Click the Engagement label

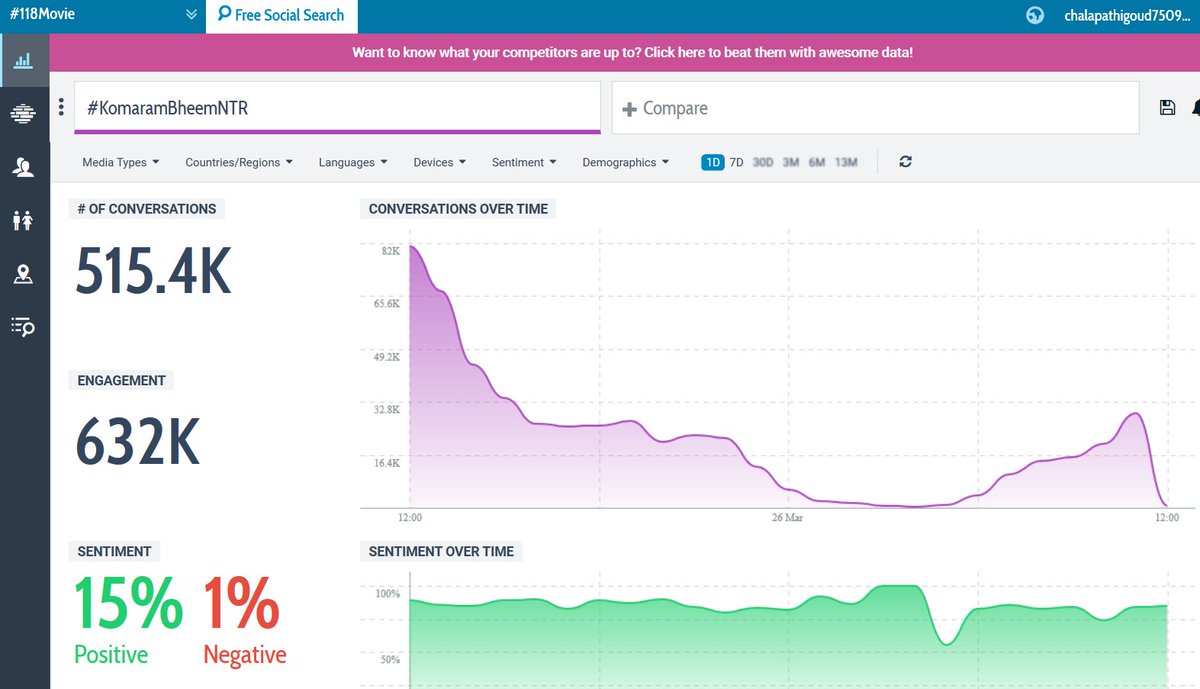click(121, 380)
